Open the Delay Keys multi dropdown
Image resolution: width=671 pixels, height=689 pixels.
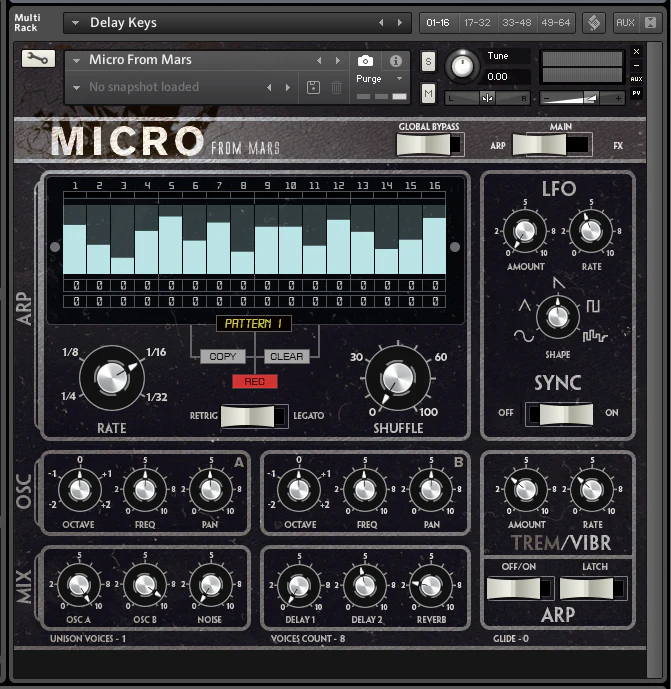click(76, 23)
